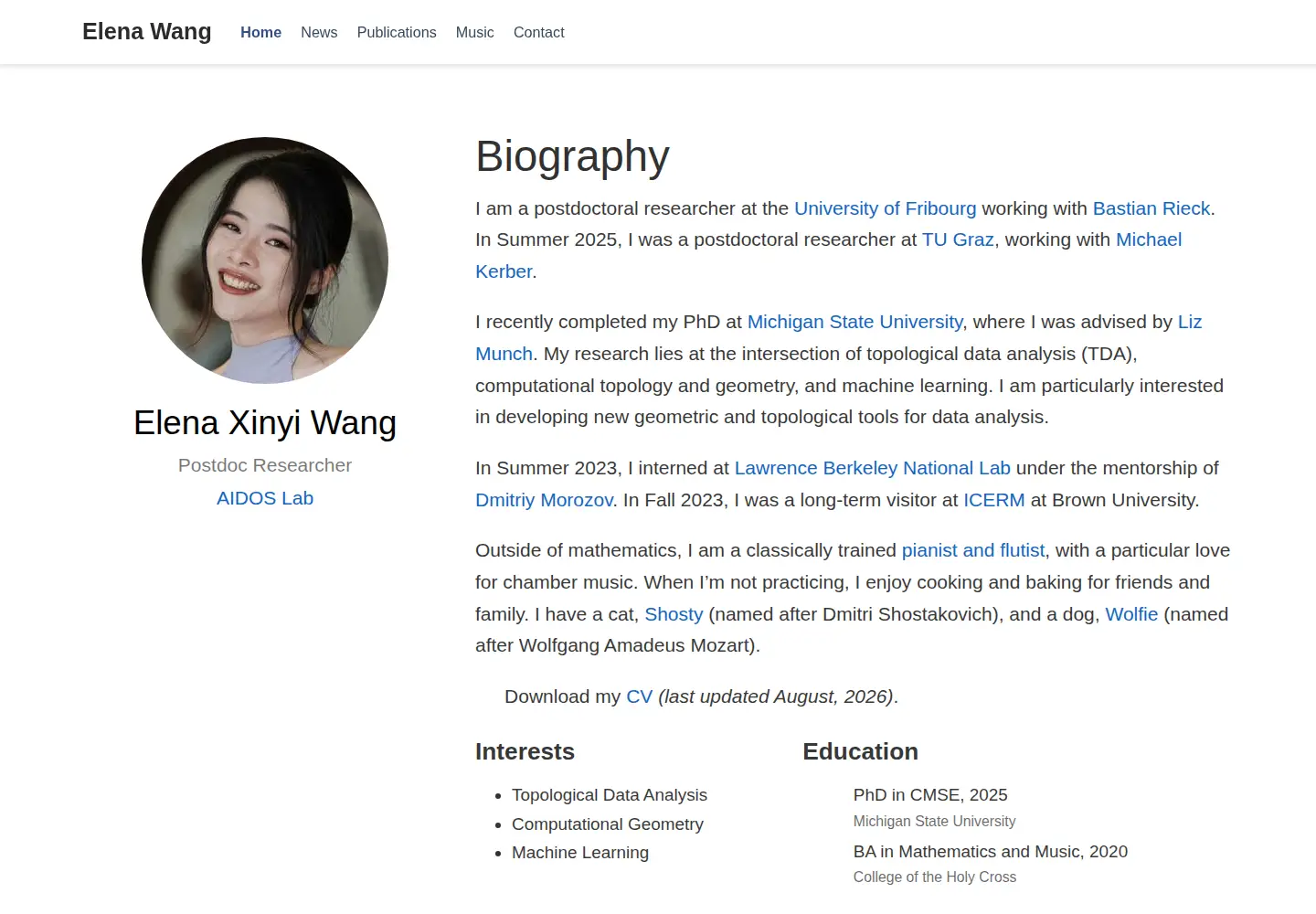This screenshot has width=1316, height=914.
Task: Follow the University of Fribourg link
Action: coord(885,208)
